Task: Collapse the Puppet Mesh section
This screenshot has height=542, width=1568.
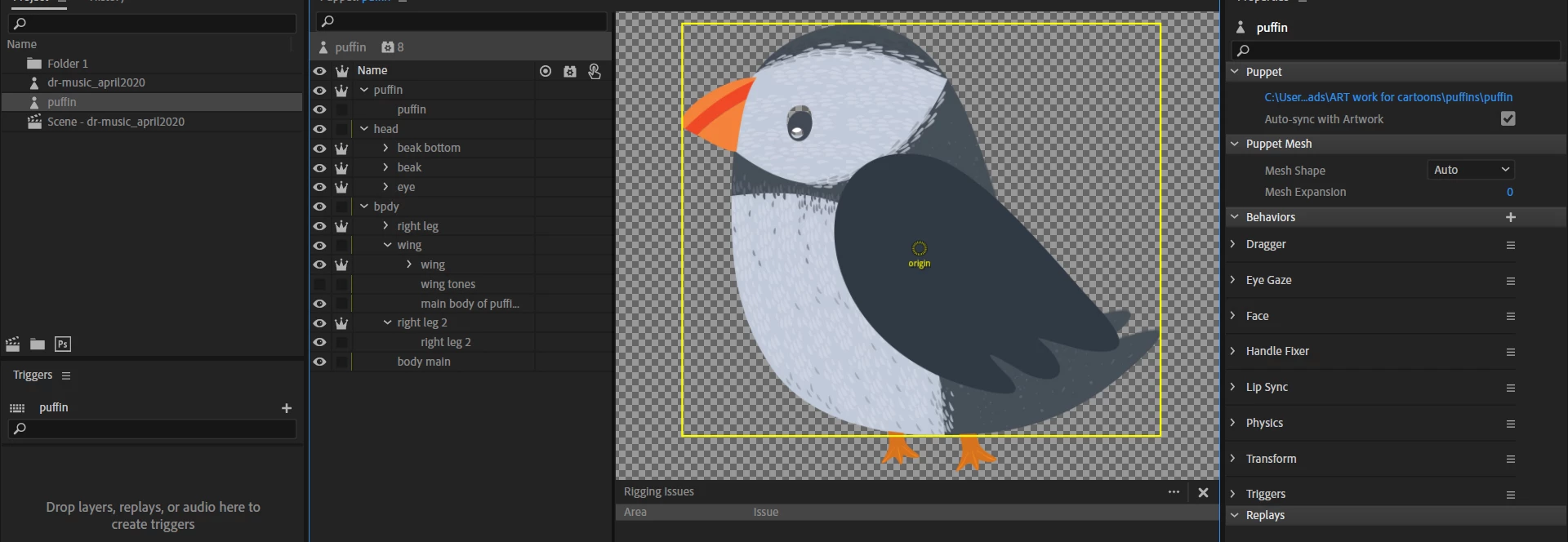Action: coord(1235,144)
